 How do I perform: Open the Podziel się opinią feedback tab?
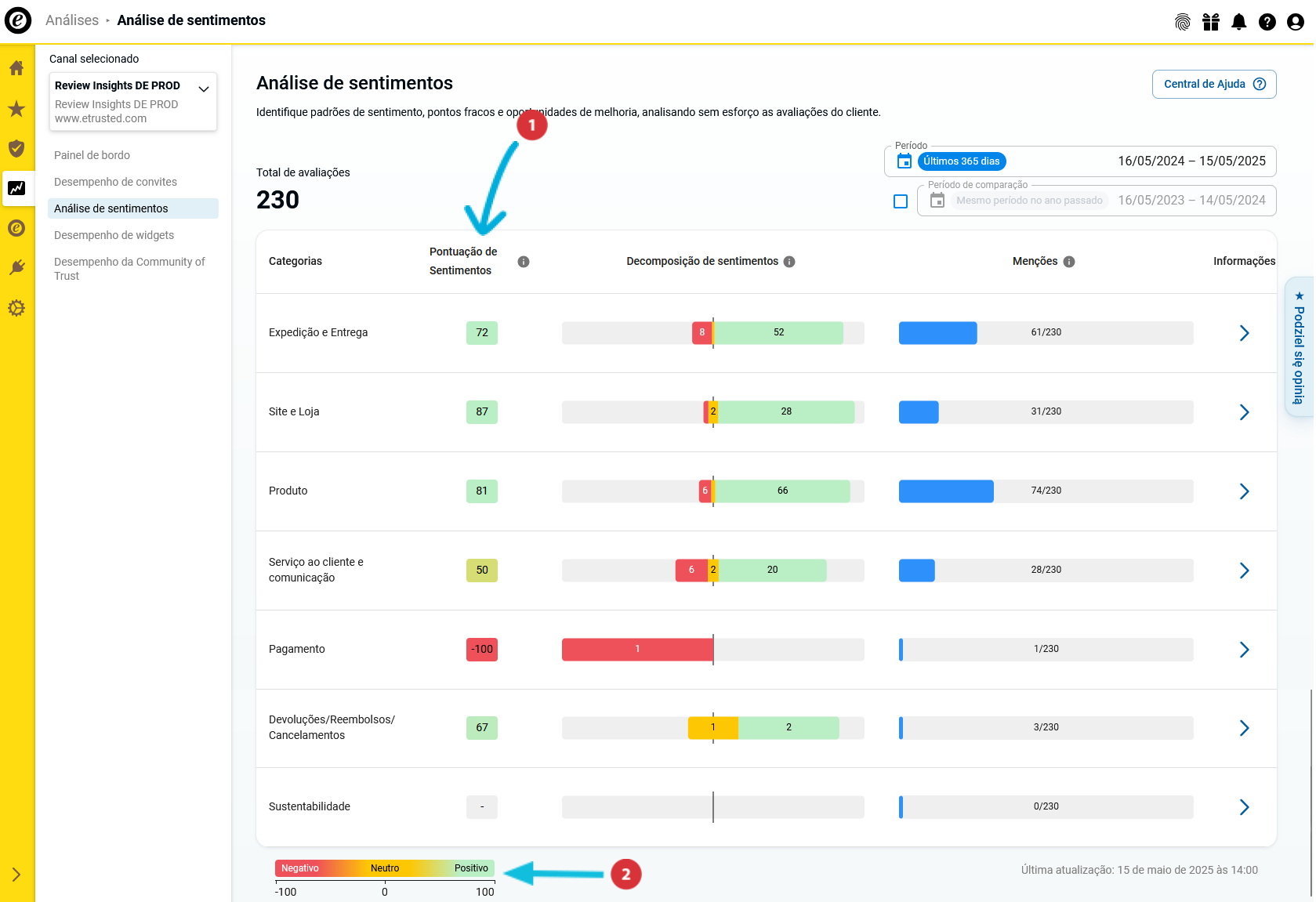pos(1300,346)
